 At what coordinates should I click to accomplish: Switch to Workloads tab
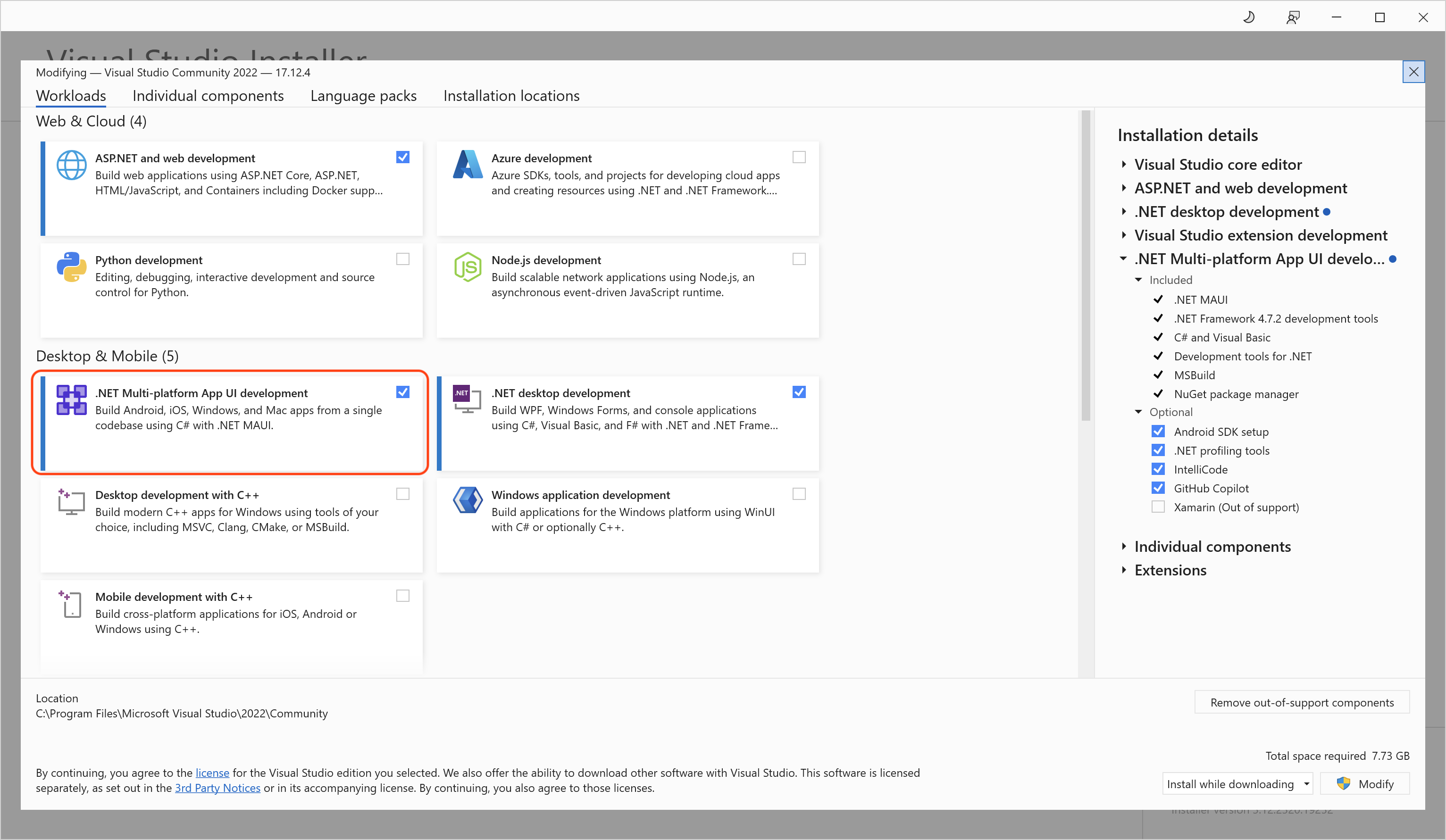click(71, 96)
